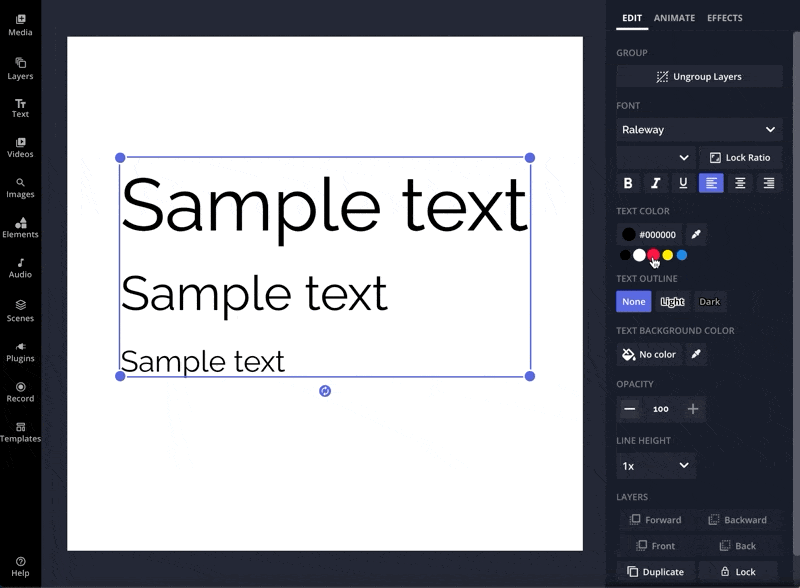
Task: Open the Plugins panel
Action: click(x=20, y=352)
